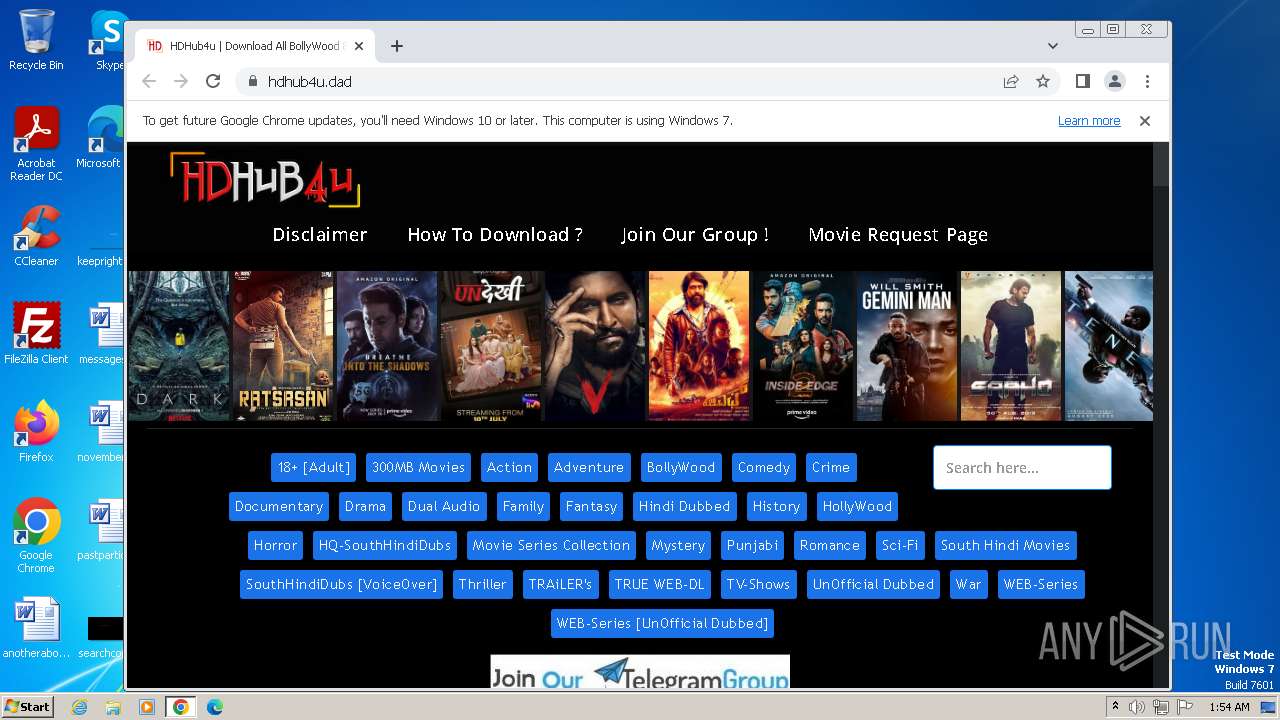The image size is (1280, 720).
Task: Focus the Search here... field
Action: (1022, 467)
